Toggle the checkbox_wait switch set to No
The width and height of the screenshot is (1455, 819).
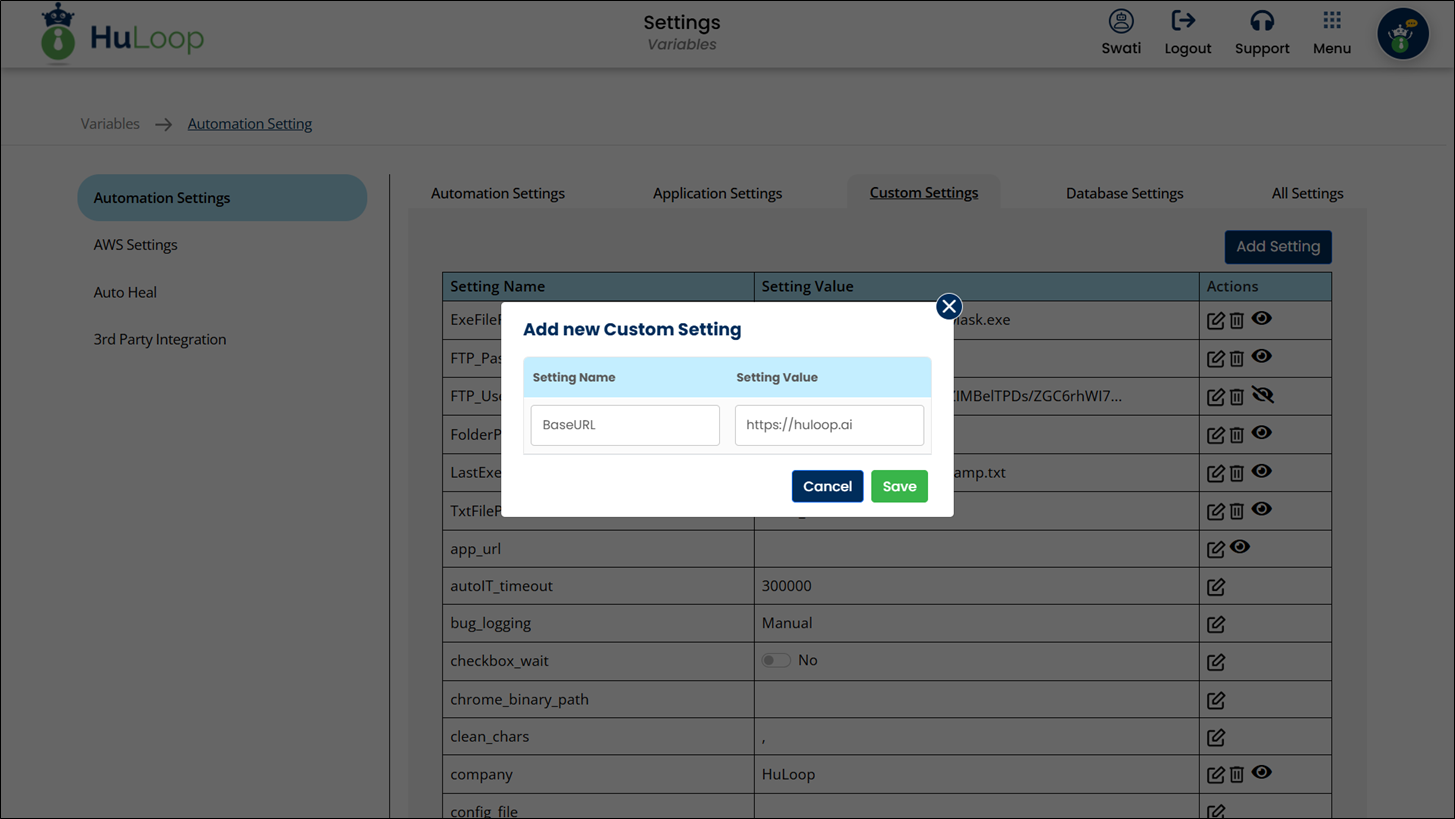click(776, 660)
